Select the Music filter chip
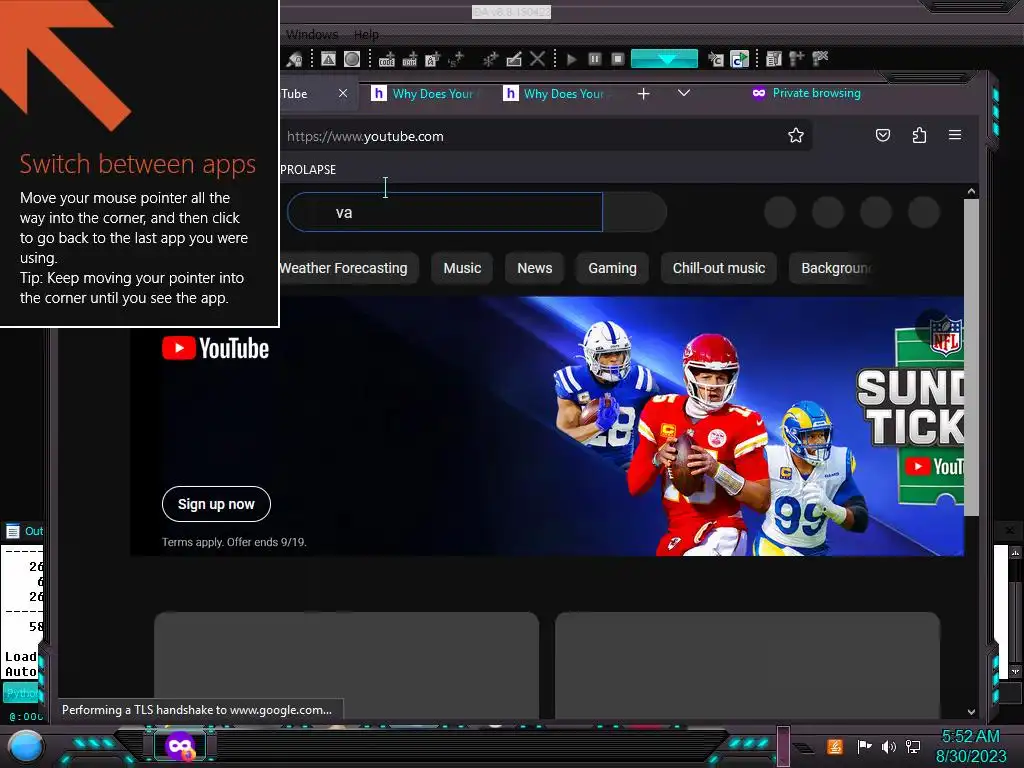This screenshot has height=768, width=1024. (462, 268)
